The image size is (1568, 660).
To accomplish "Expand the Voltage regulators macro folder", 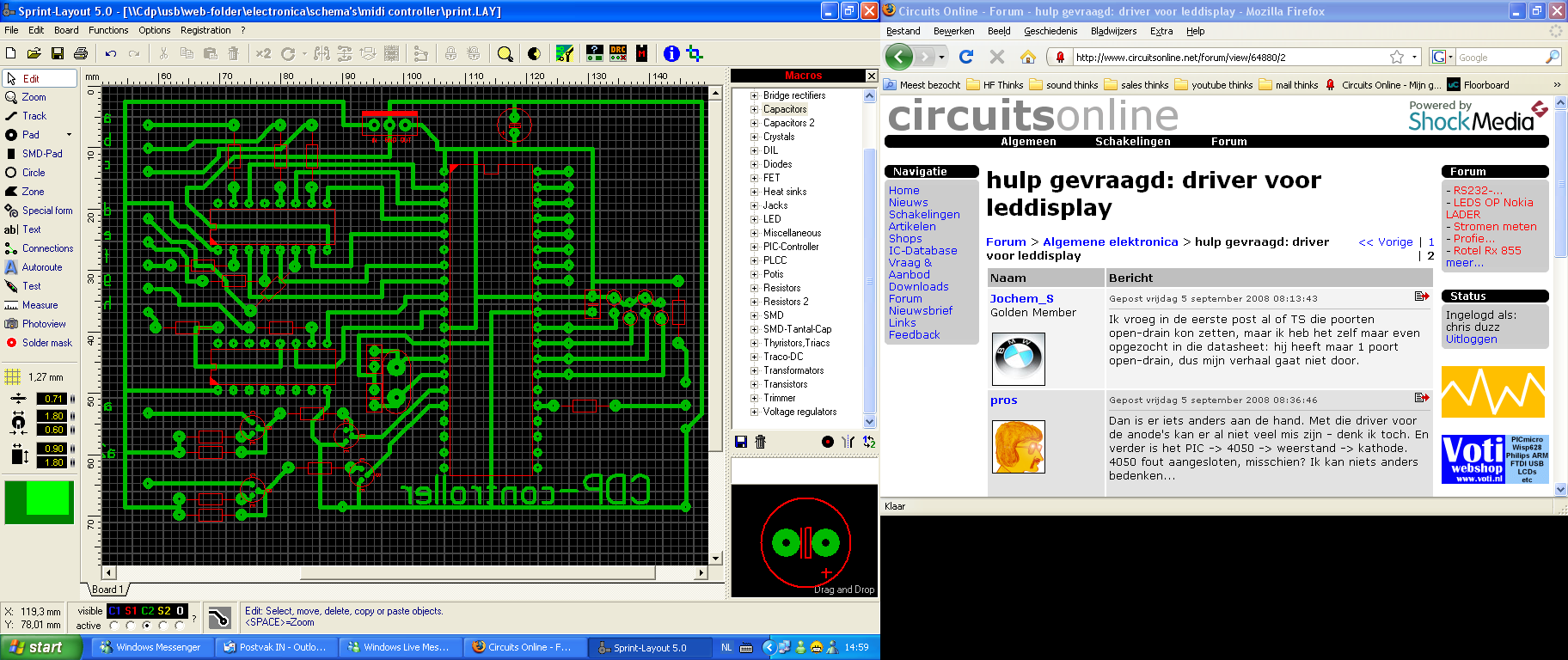I will point(755,412).
